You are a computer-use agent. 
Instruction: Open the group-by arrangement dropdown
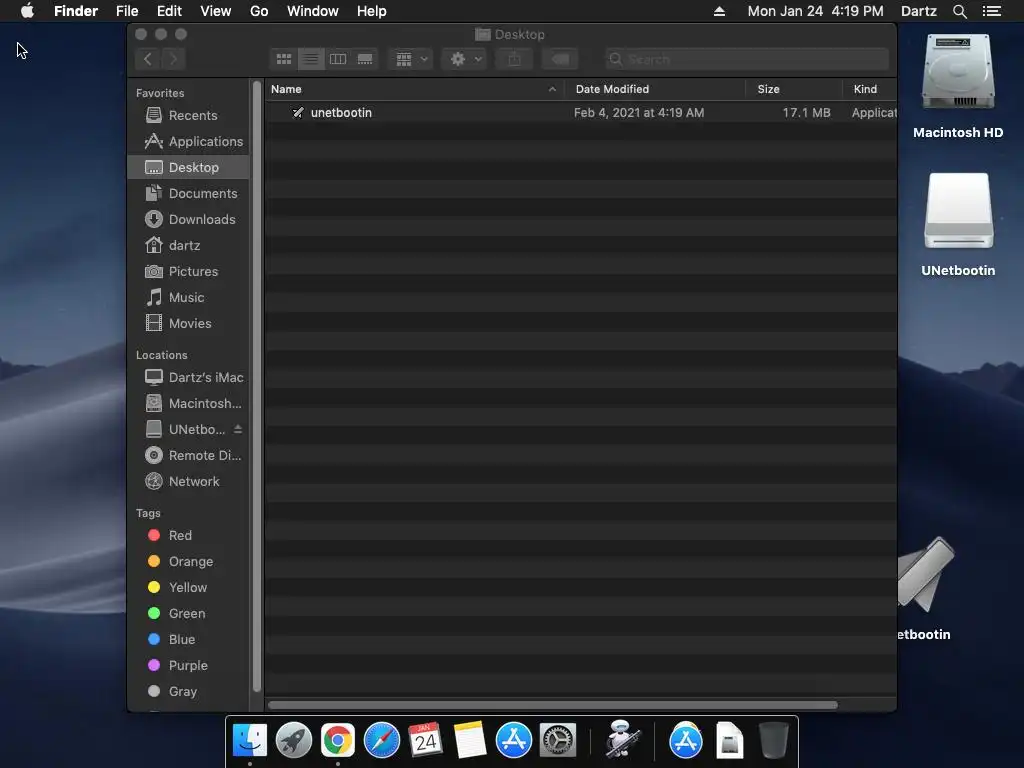(411, 59)
